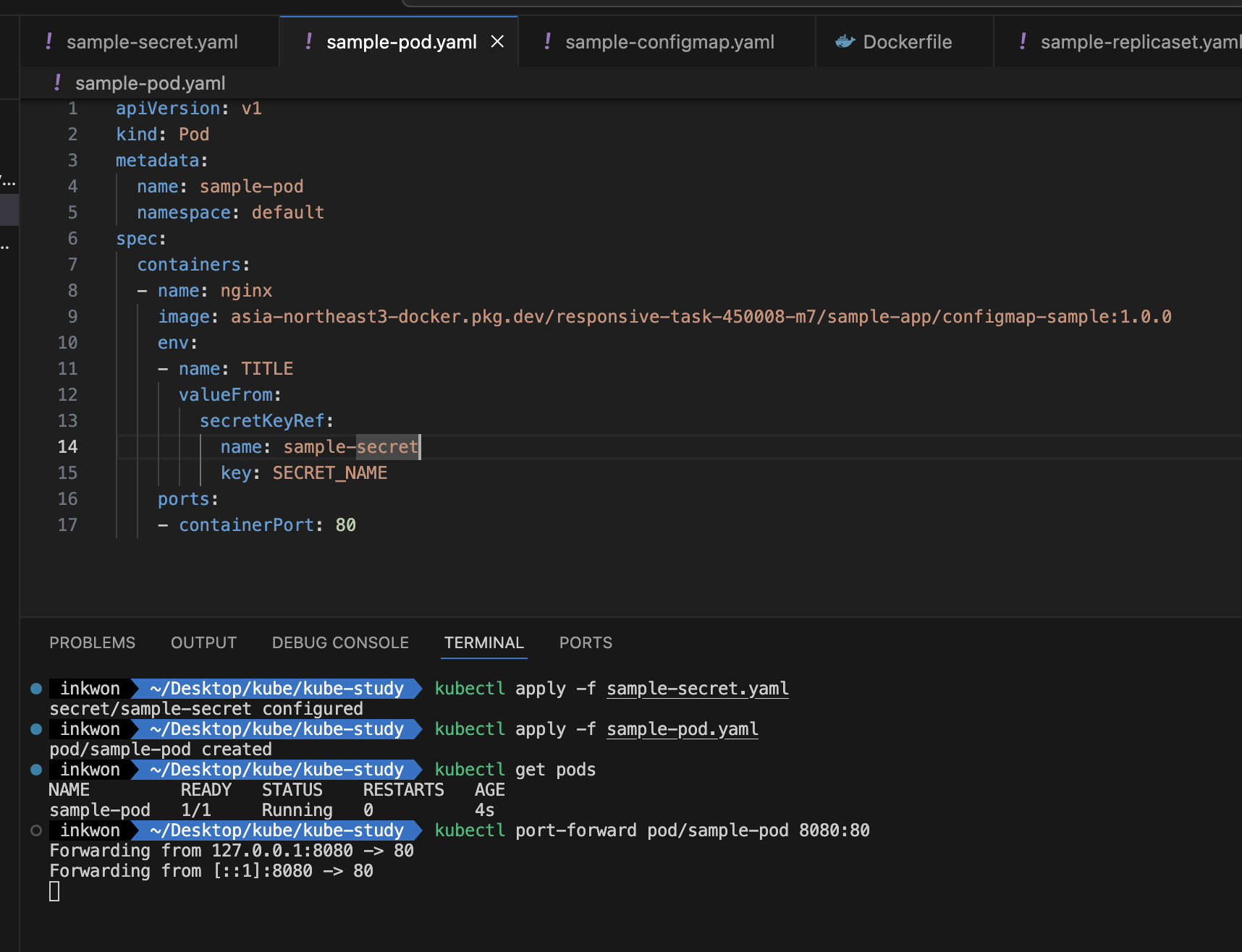Switch to the OUTPUT panel tab
This screenshot has height=952, width=1242.
click(x=203, y=642)
